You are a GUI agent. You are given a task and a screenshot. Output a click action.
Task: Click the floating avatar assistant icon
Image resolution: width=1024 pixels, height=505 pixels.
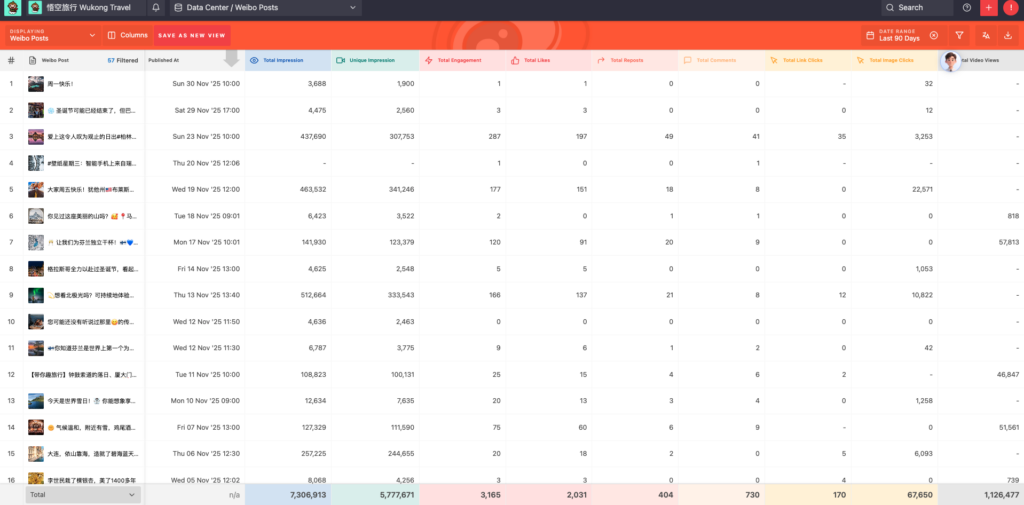point(950,61)
